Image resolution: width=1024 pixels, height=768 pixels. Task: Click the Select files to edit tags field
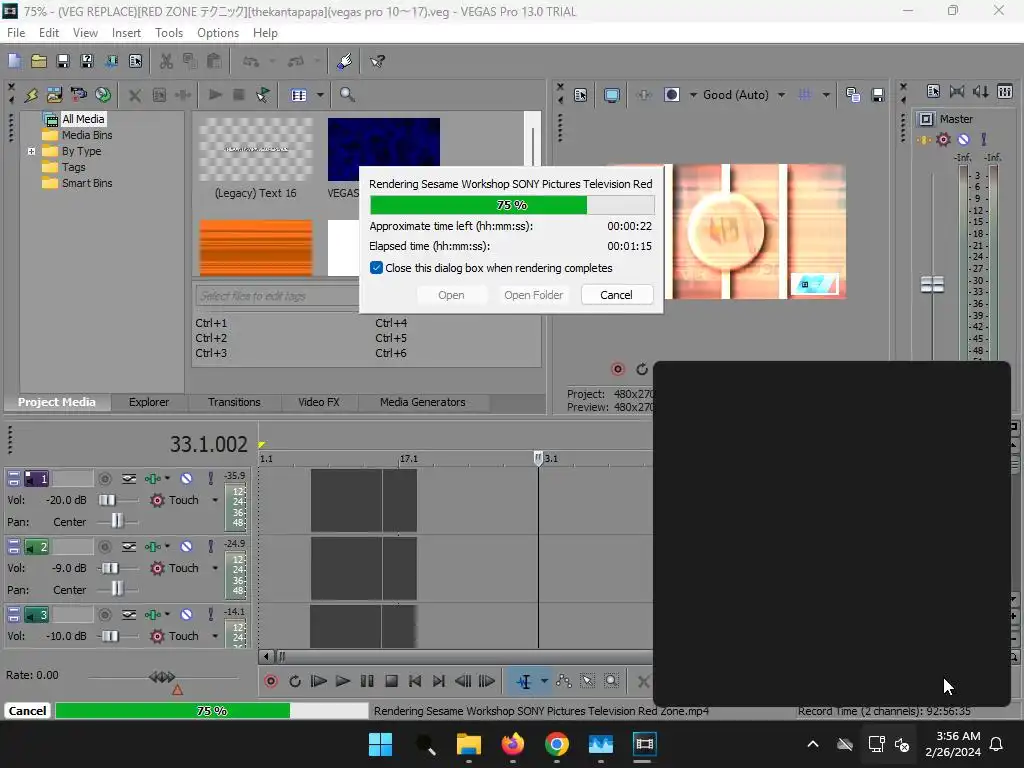point(277,296)
